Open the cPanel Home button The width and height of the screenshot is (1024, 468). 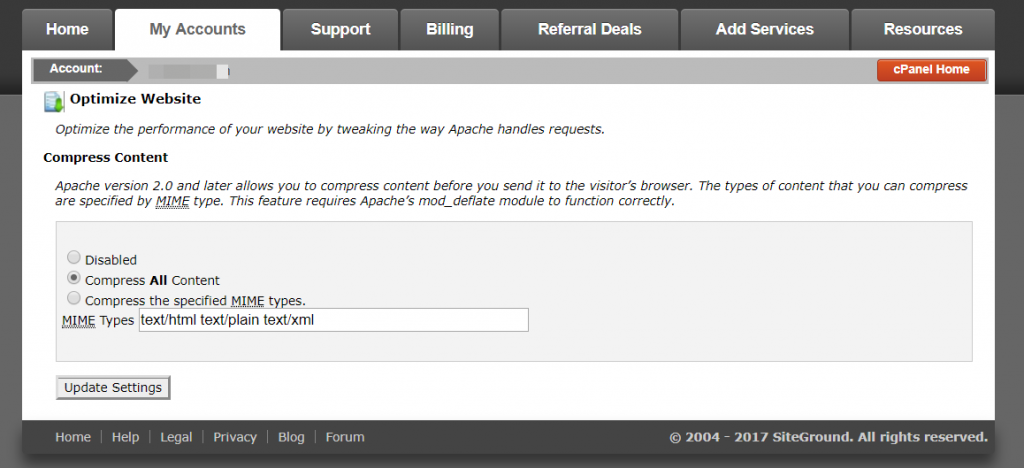pyautogui.click(x=931, y=70)
